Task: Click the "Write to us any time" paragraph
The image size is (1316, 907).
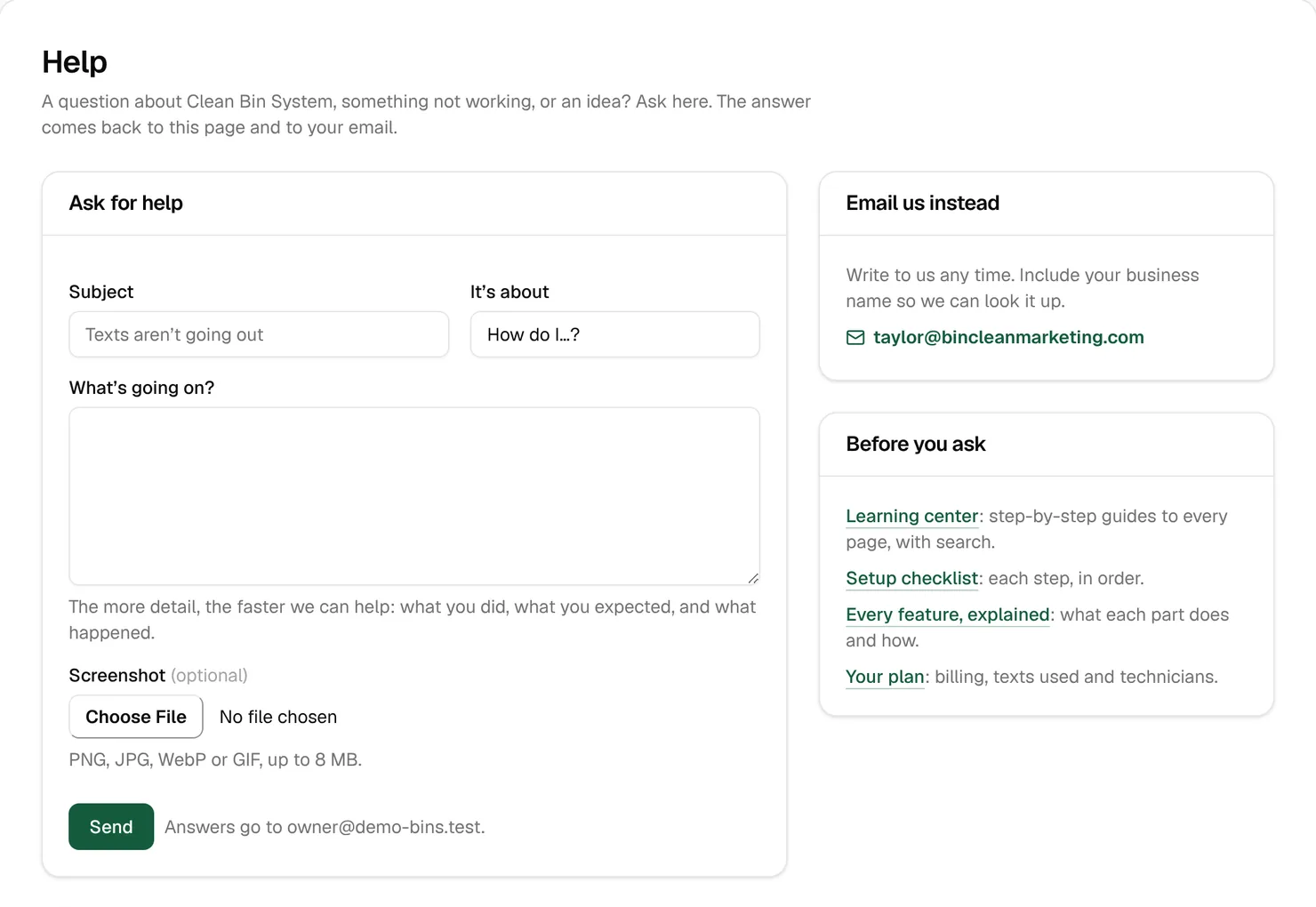Action: [1023, 288]
